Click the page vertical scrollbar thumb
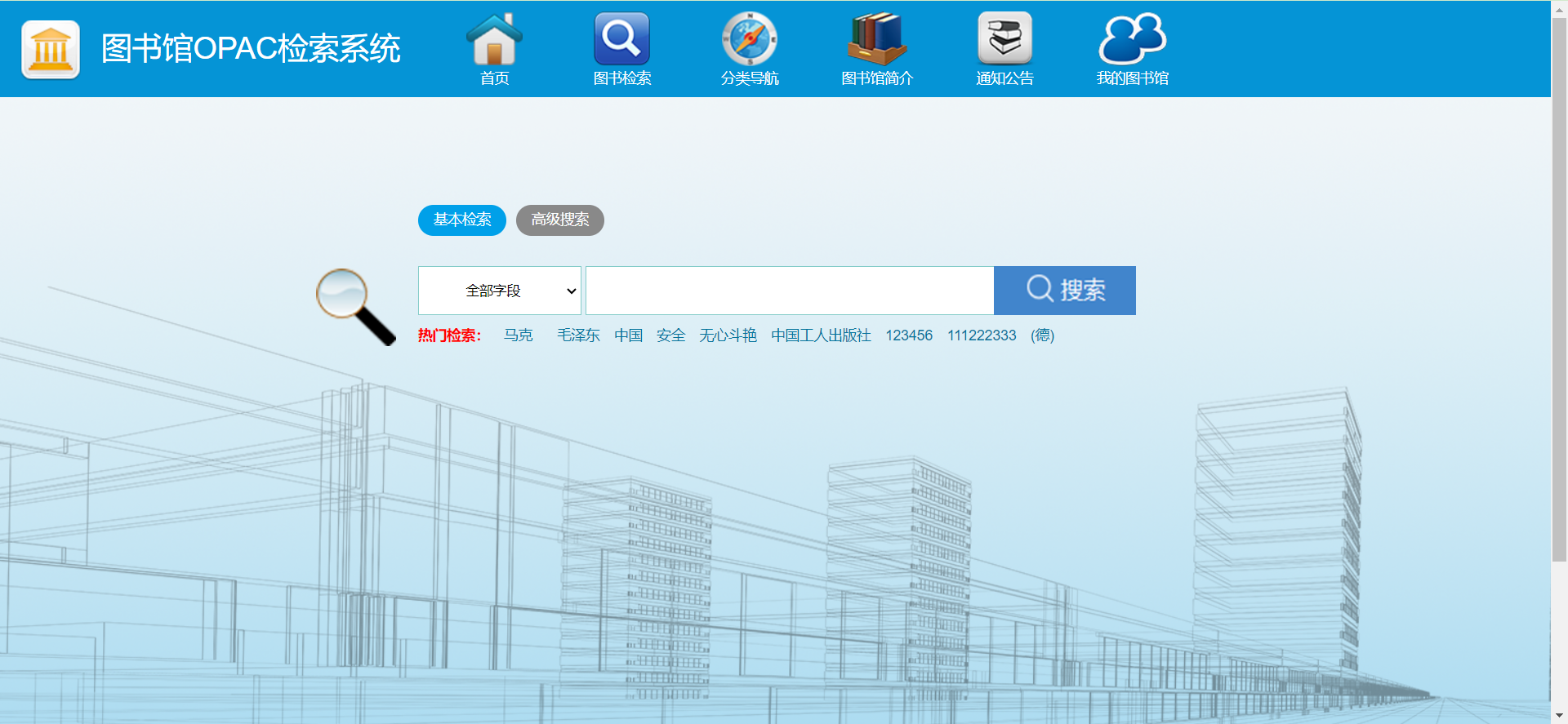The height and width of the screenshot is (724, 1568). (1559, 286)
